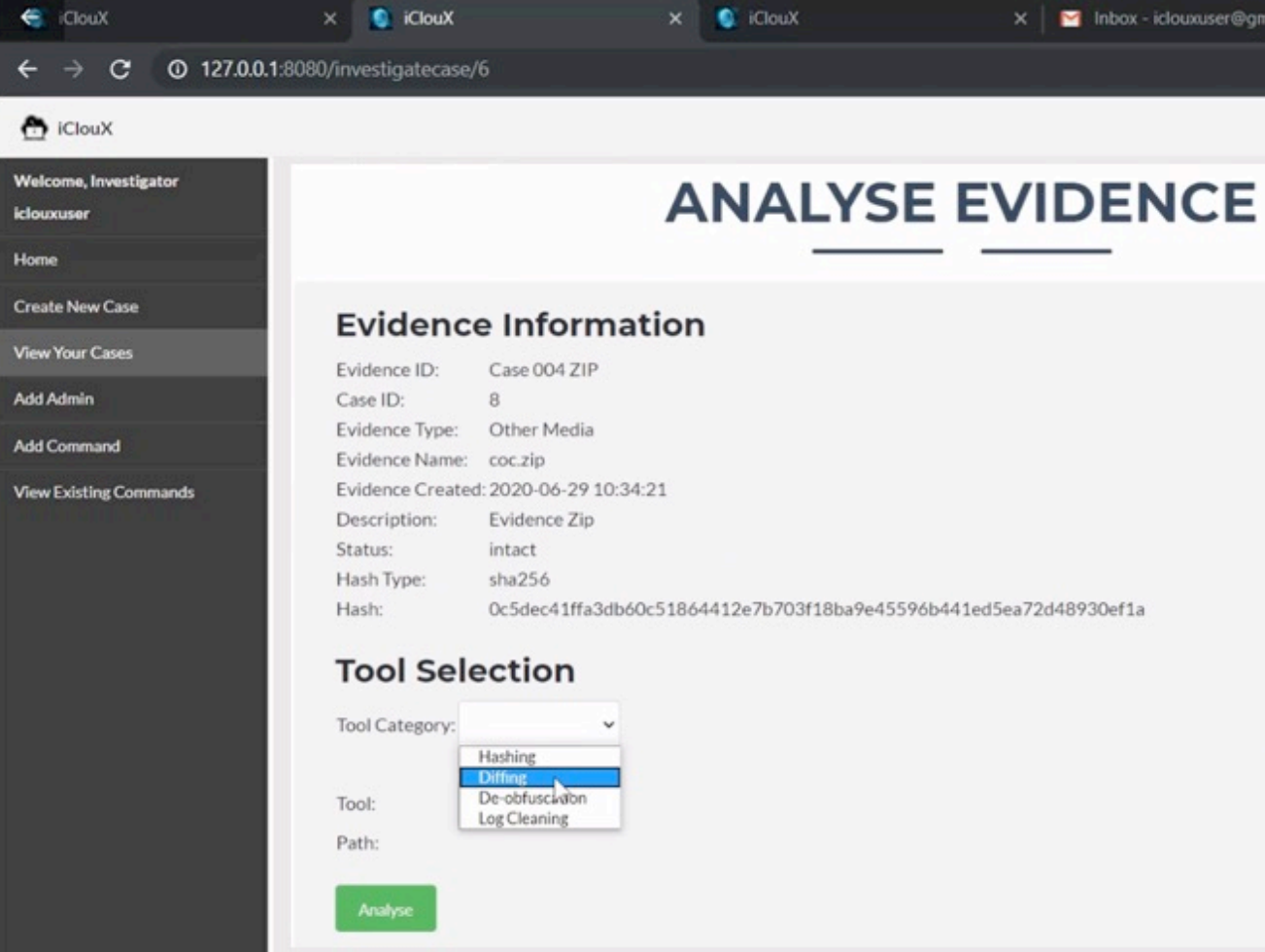Click the Evidence Created timestamp 2020-06-29 10:34:21
Screen dimensions: 1265x952
tap(577, 490)
